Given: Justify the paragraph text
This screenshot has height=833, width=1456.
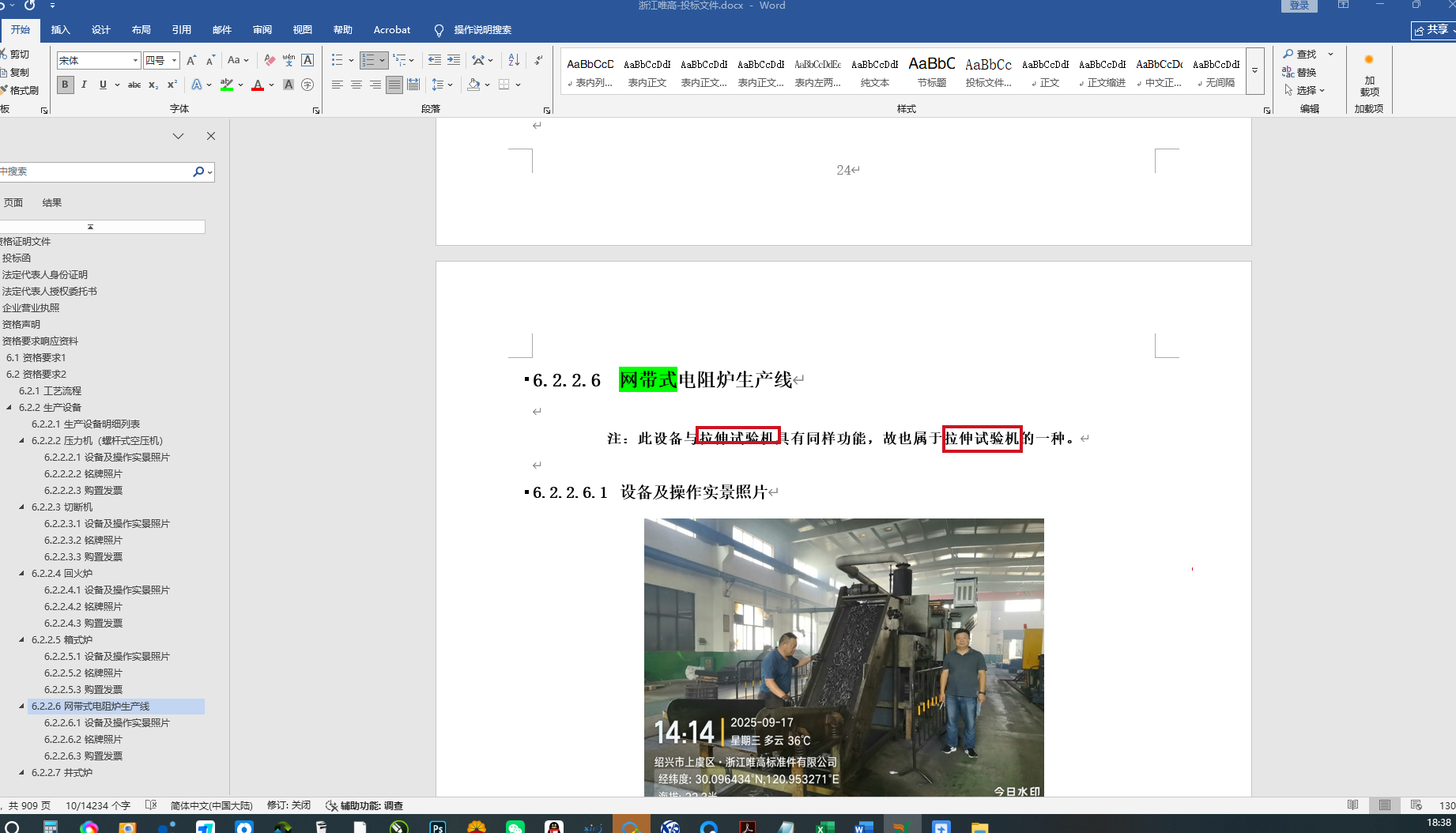Looking at the screenshot, I should 394,85.
